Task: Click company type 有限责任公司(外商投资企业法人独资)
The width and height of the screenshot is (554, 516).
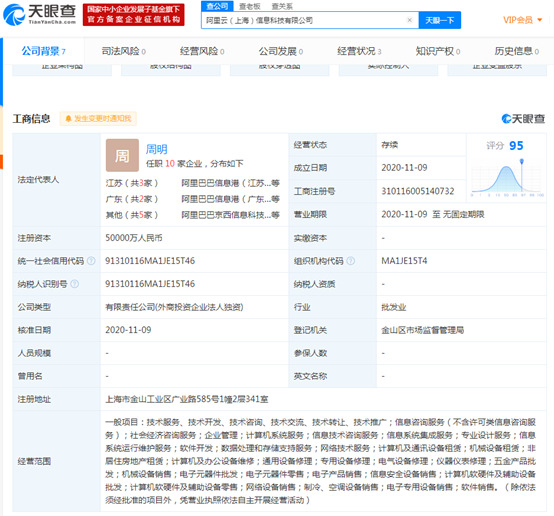Action: click(x=174, y=307)
